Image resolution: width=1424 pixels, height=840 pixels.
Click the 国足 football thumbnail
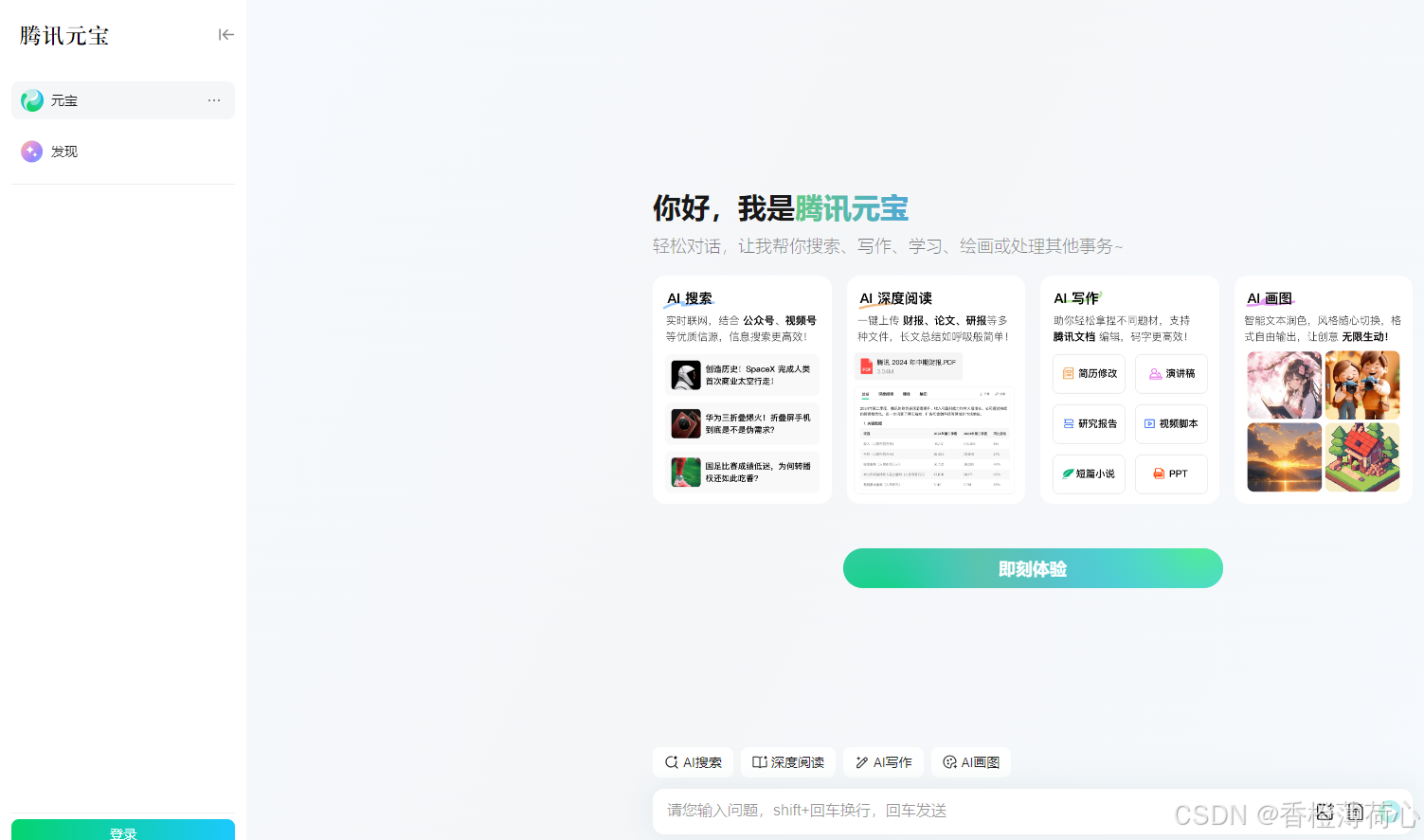(x=686, y=472)
